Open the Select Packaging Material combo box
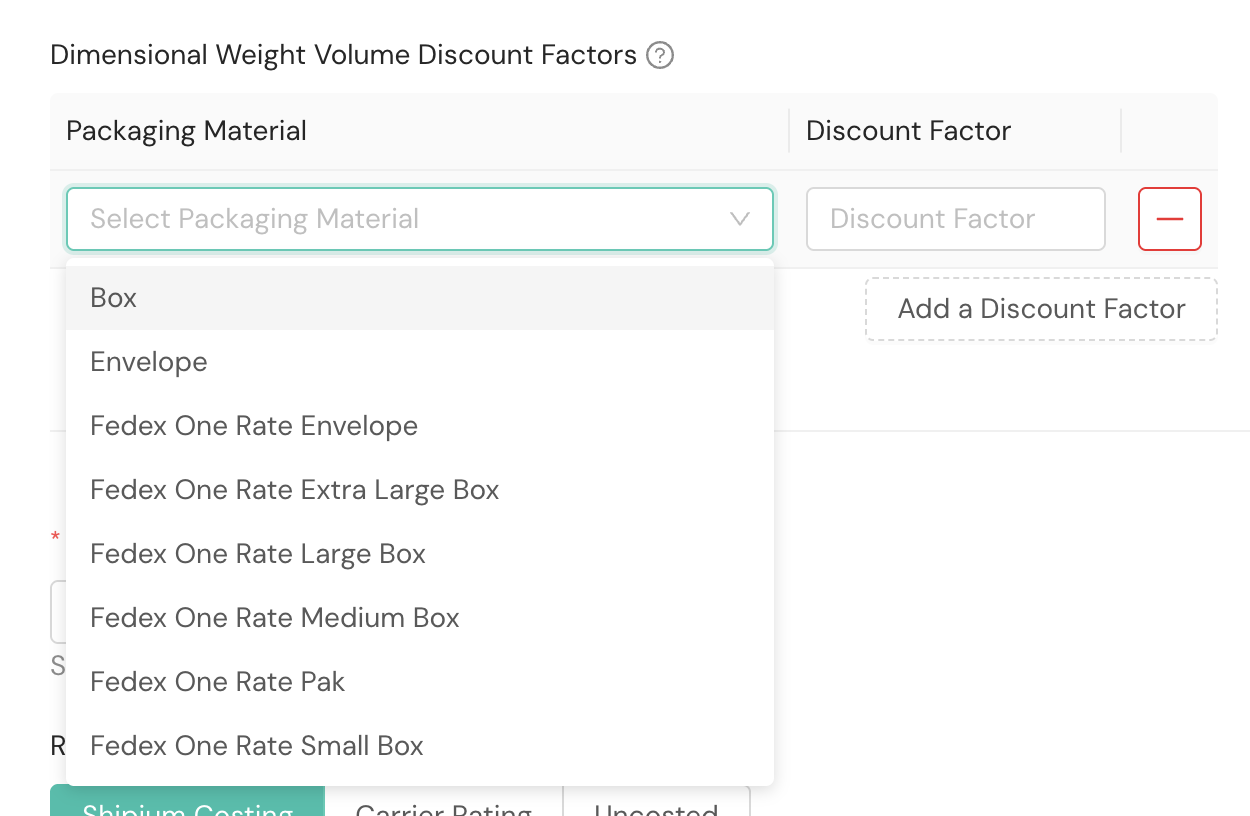Image resolution: width=1250 pixels, height=816 pixels. (x=400, y=219)
